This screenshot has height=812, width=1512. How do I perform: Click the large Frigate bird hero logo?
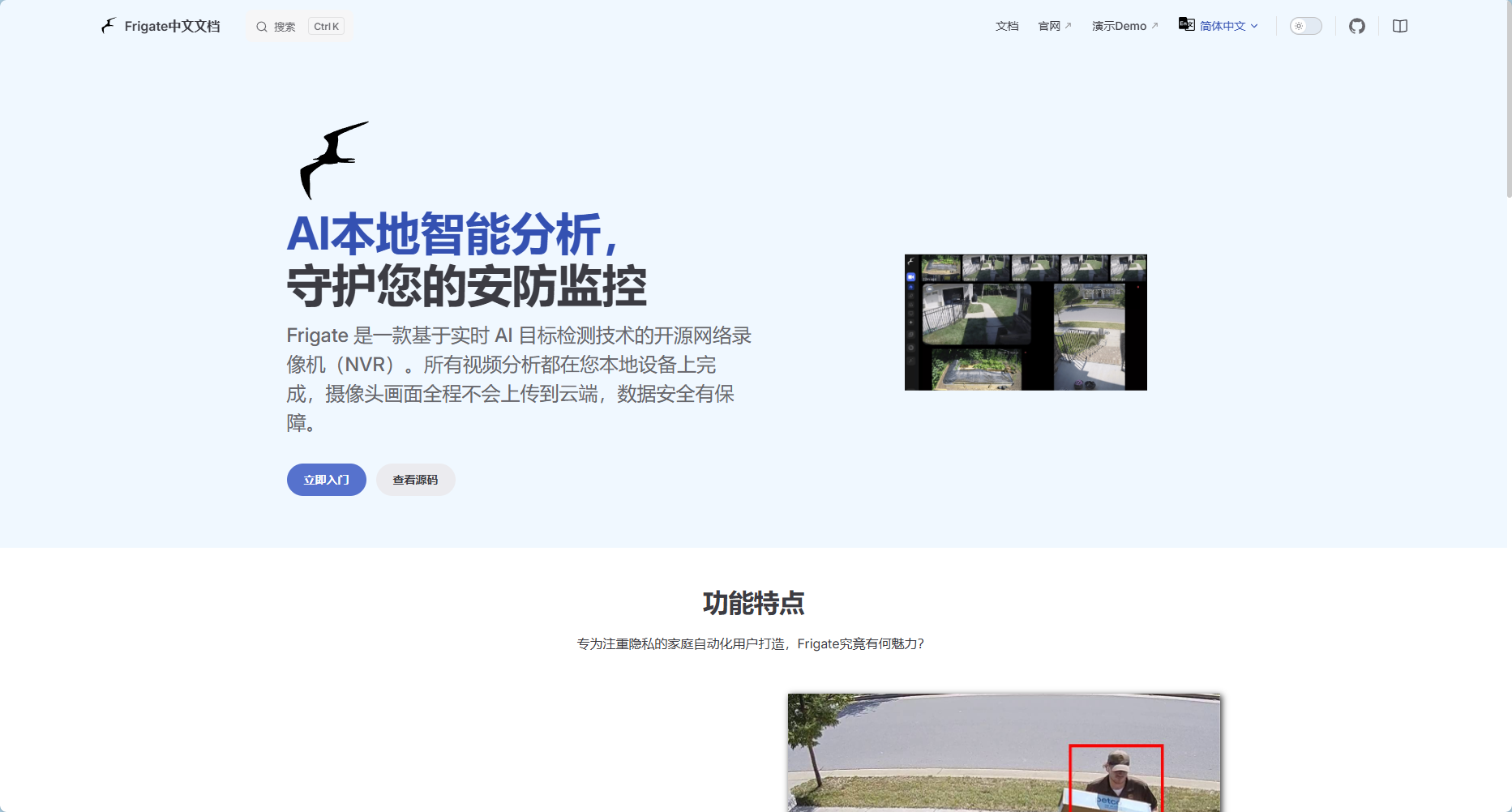pyautogui.click(x=333, y=160)
